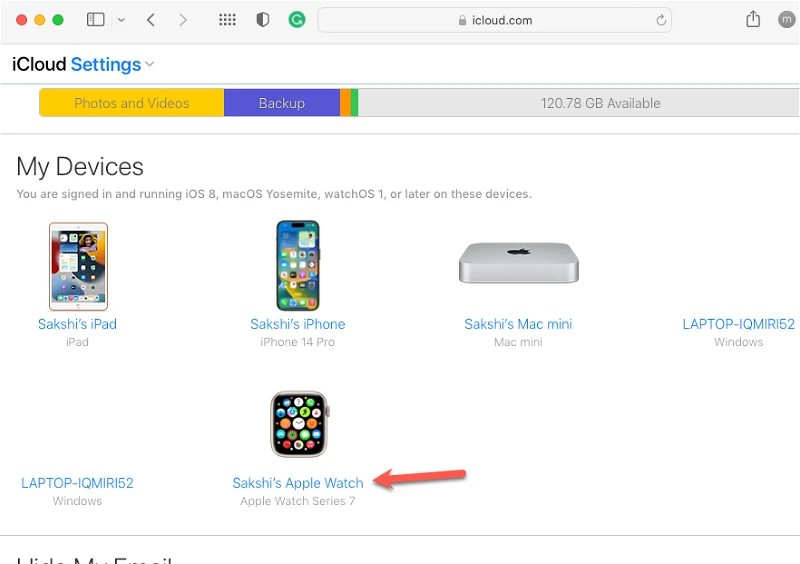Open the tab overview grid icon

click(227, 20)
